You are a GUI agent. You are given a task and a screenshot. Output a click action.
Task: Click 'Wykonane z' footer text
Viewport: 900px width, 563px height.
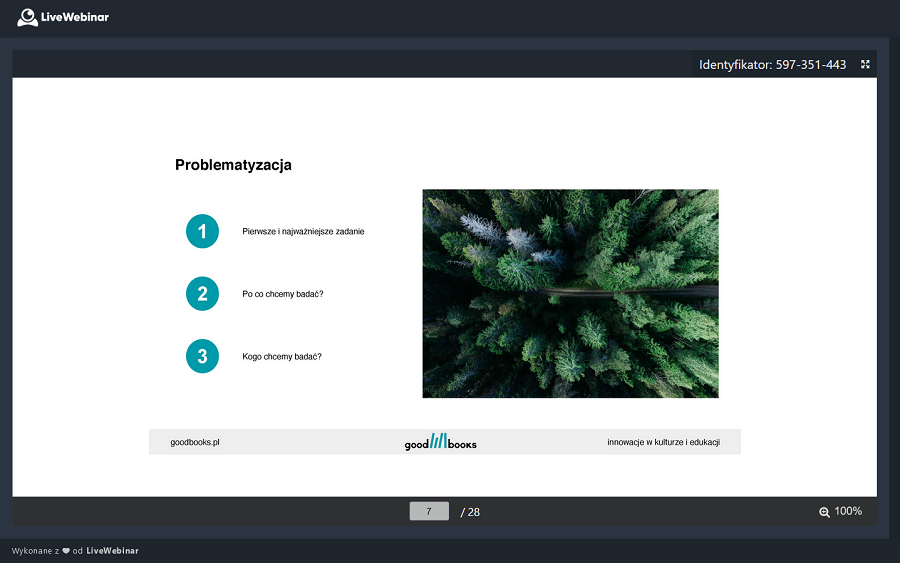[x=35, y=551]
